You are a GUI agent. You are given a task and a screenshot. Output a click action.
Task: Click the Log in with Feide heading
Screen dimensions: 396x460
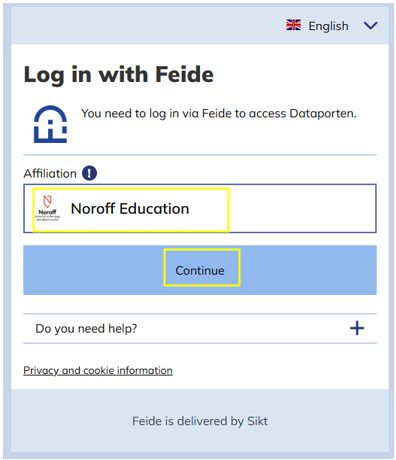coord(119,74)
